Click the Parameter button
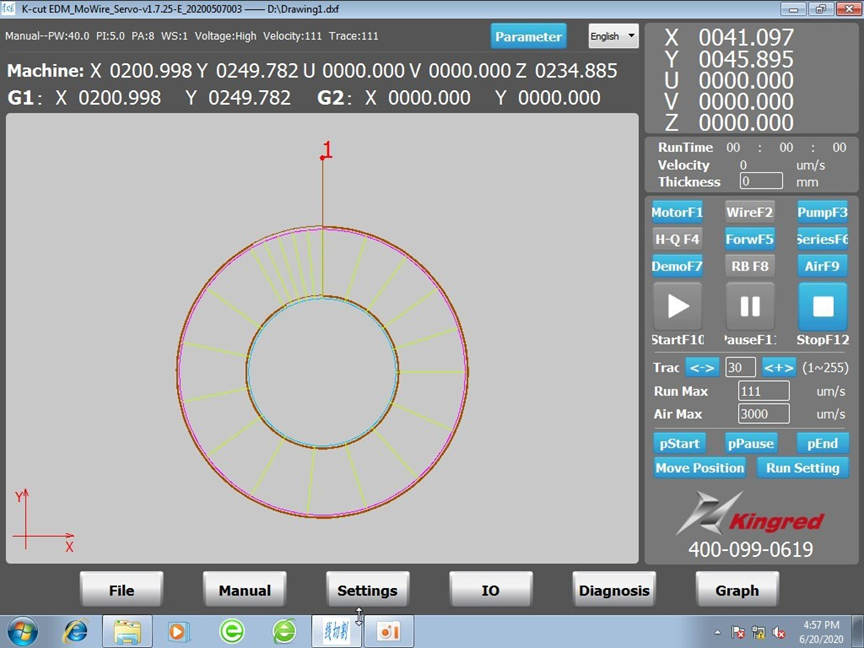Image resolution: width=864 pixels, height=648 pixels. pyautogui.click(x=528, y=36)
